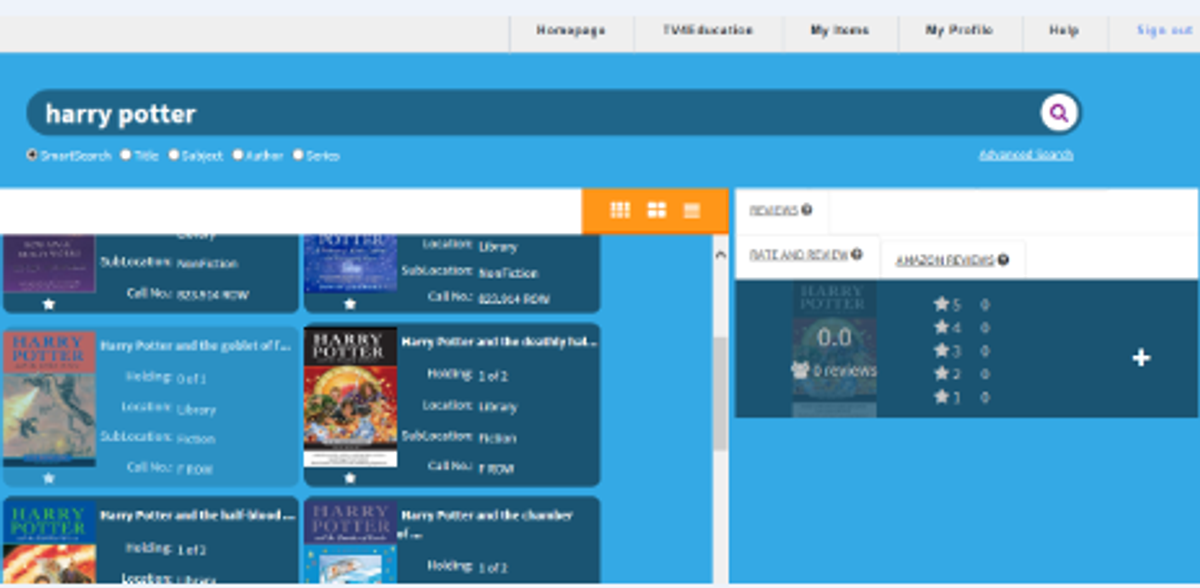The height and width of the screenshot is (588, 1200).
Task: Open 'Harry Potter and the goblet of f...' title
Action: point(197,346)
